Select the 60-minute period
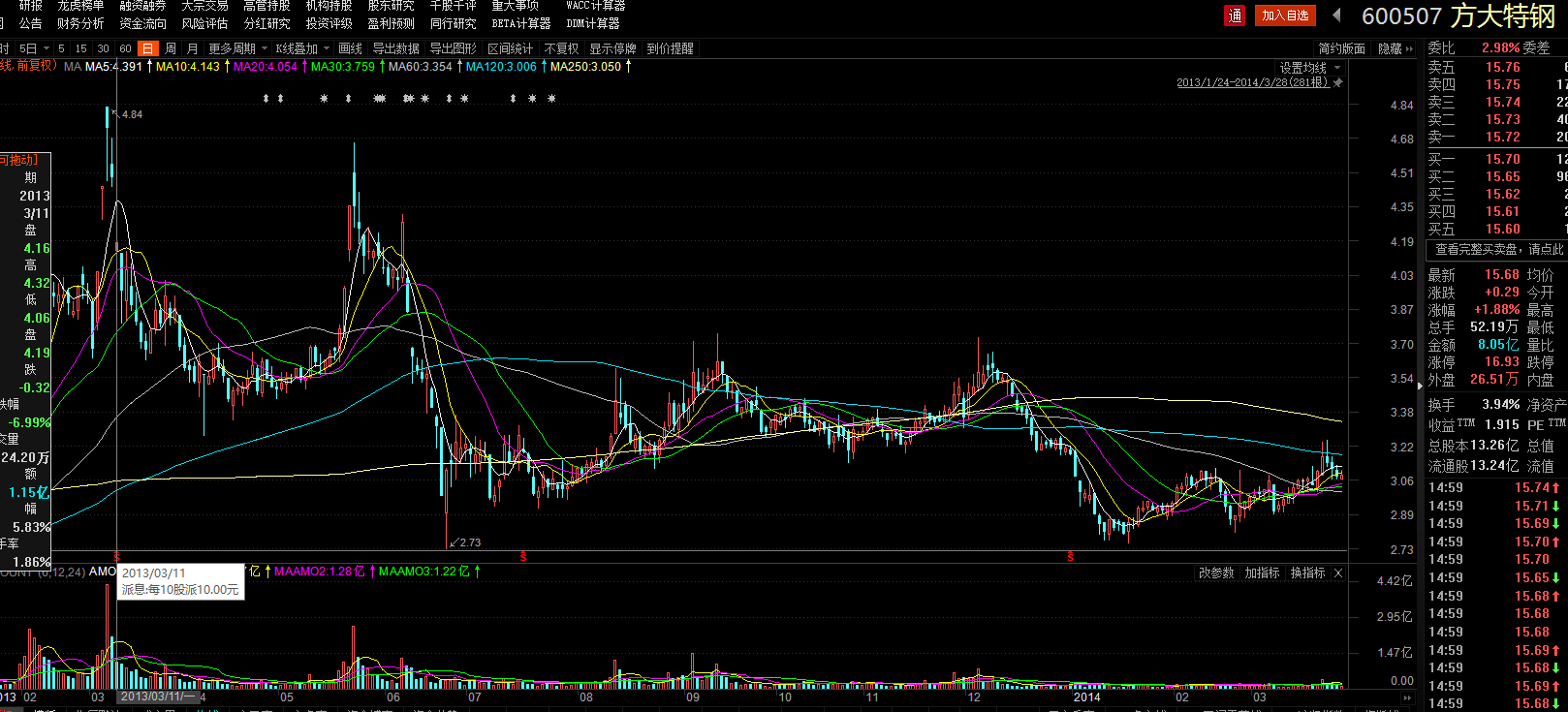The width and height of the screenshot is (1568, 712). [x=125, y=48]
